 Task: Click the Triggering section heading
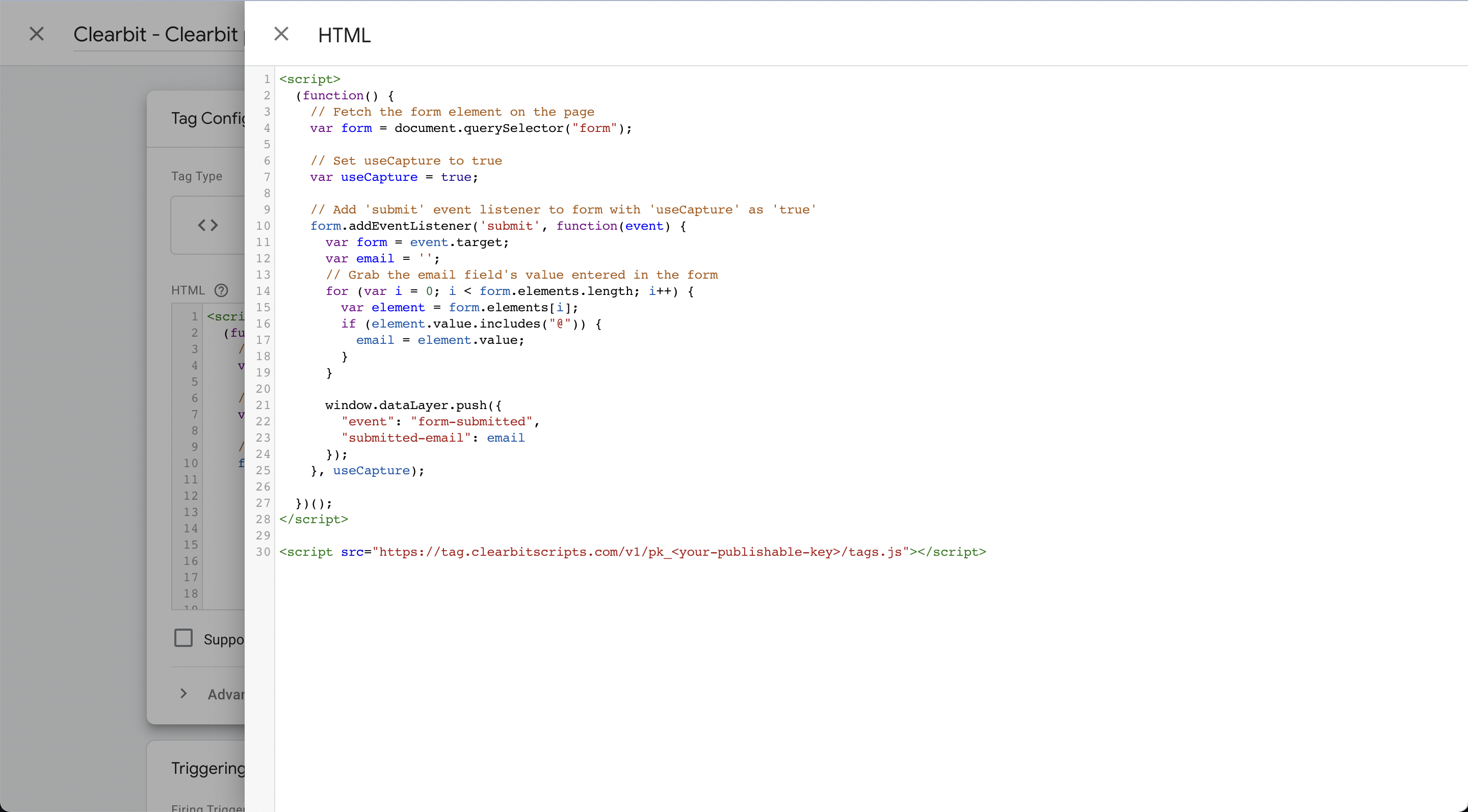tap(208, 768)
